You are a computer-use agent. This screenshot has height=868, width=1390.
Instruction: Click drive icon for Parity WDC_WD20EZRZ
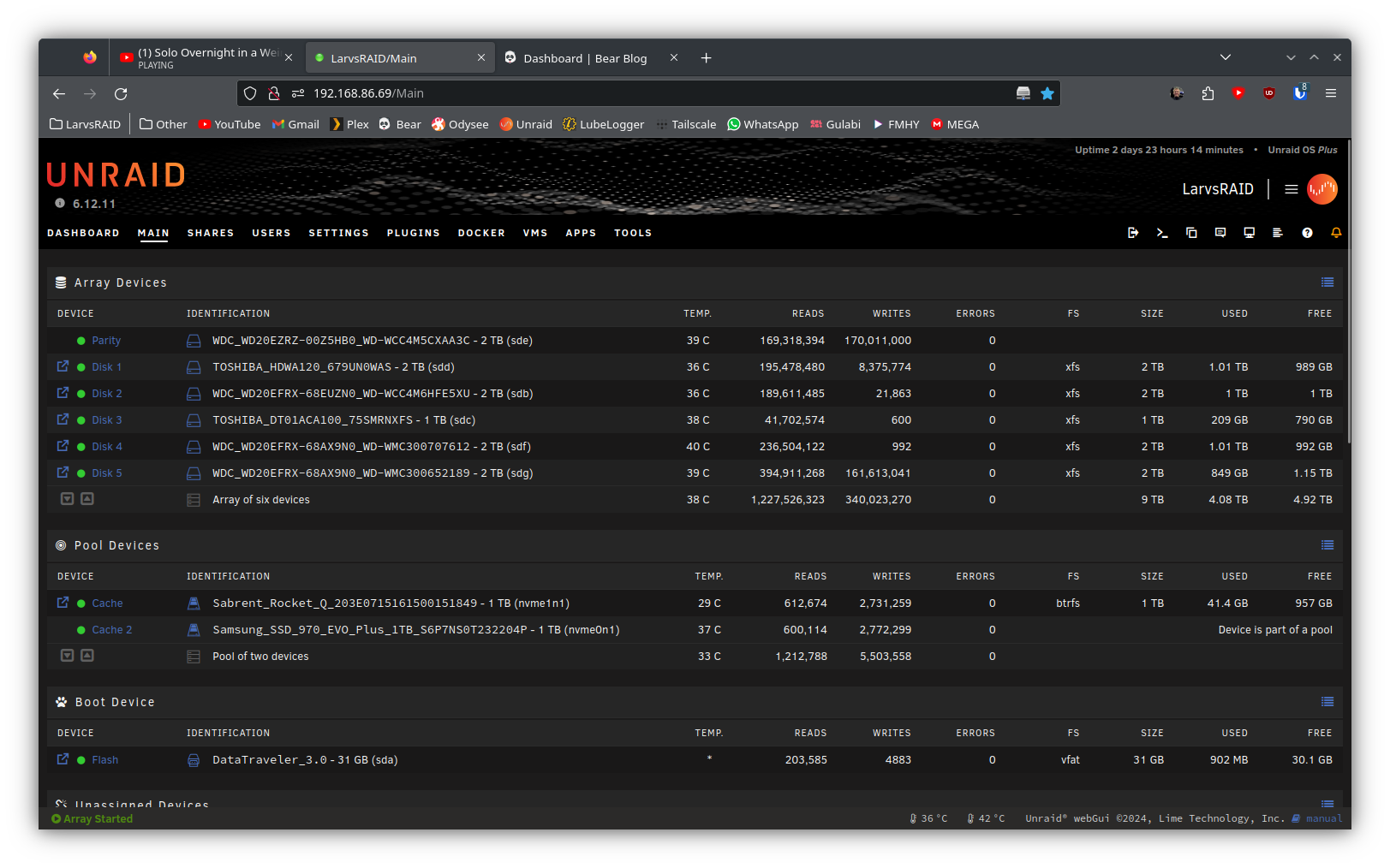point(194,341)
